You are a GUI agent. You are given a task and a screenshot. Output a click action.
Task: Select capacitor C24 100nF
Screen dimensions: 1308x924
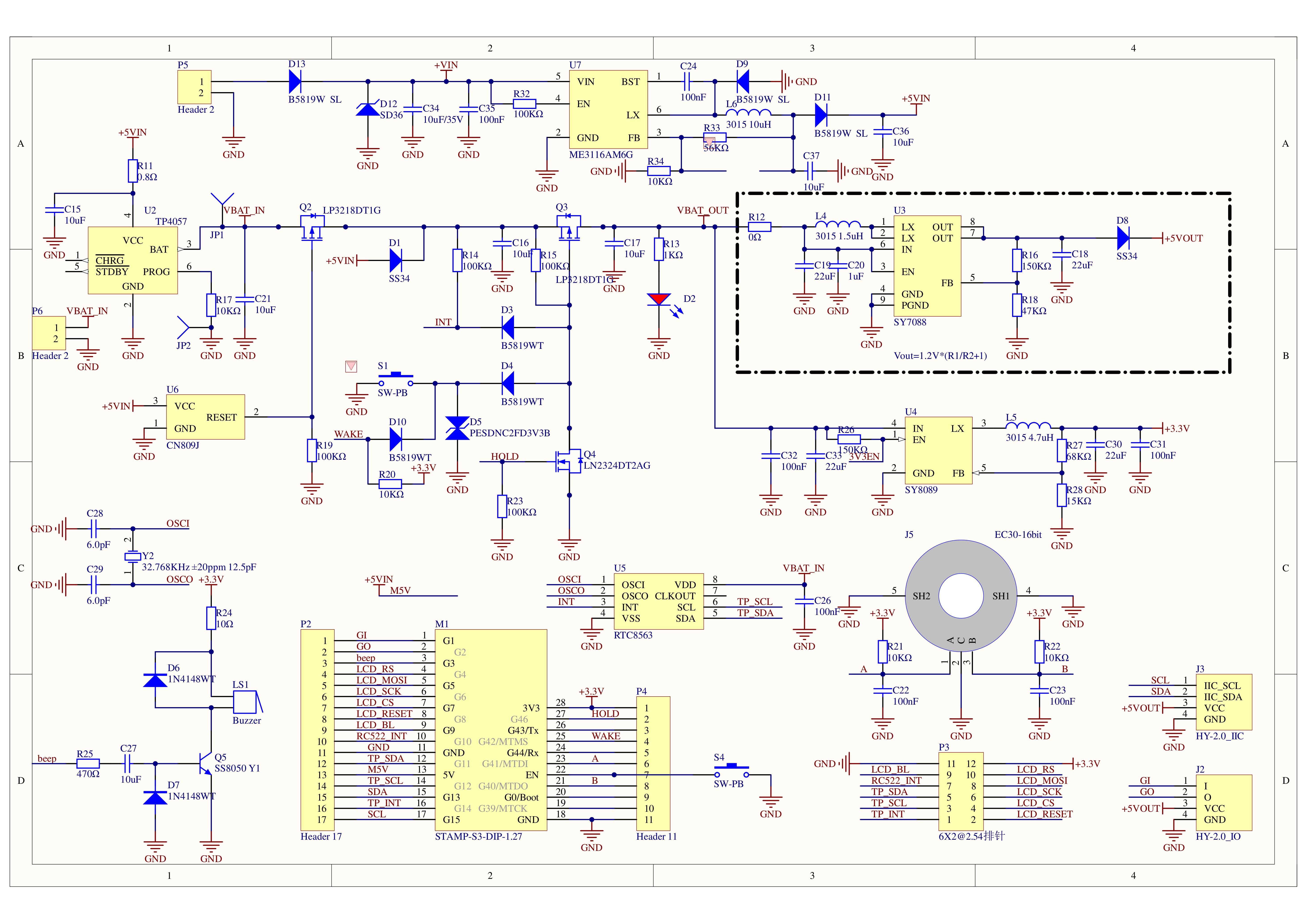[687, 81]
